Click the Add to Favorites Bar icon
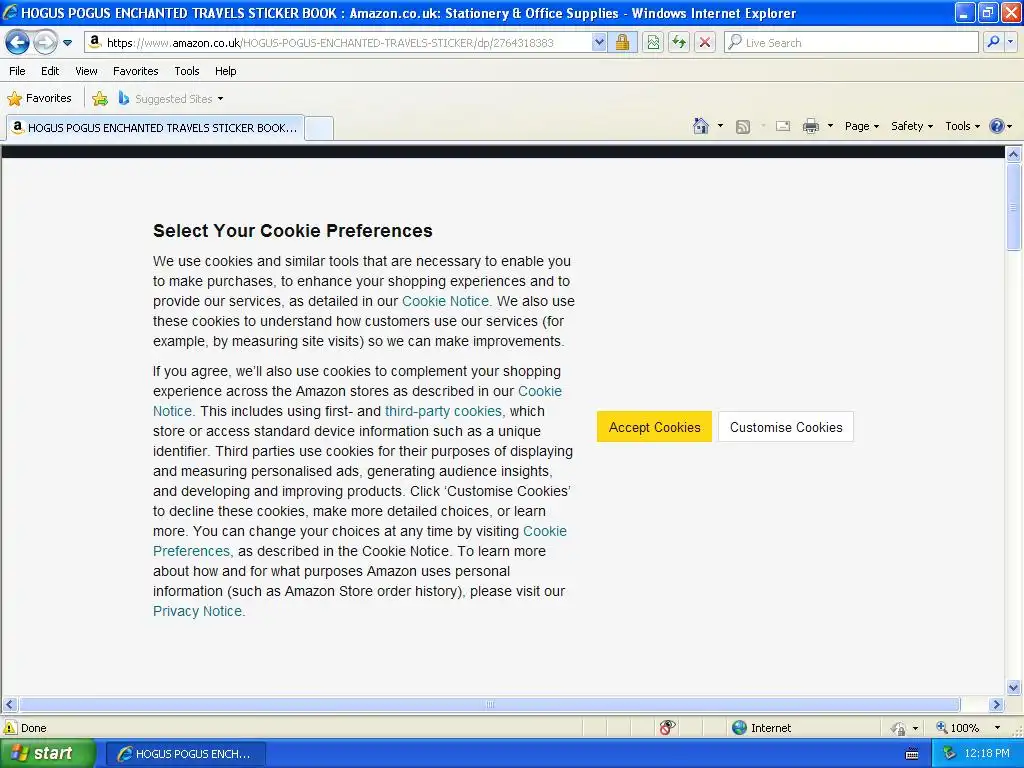Image resolution: width=1024 pixels, height=768 pixels. coord(100,99)
